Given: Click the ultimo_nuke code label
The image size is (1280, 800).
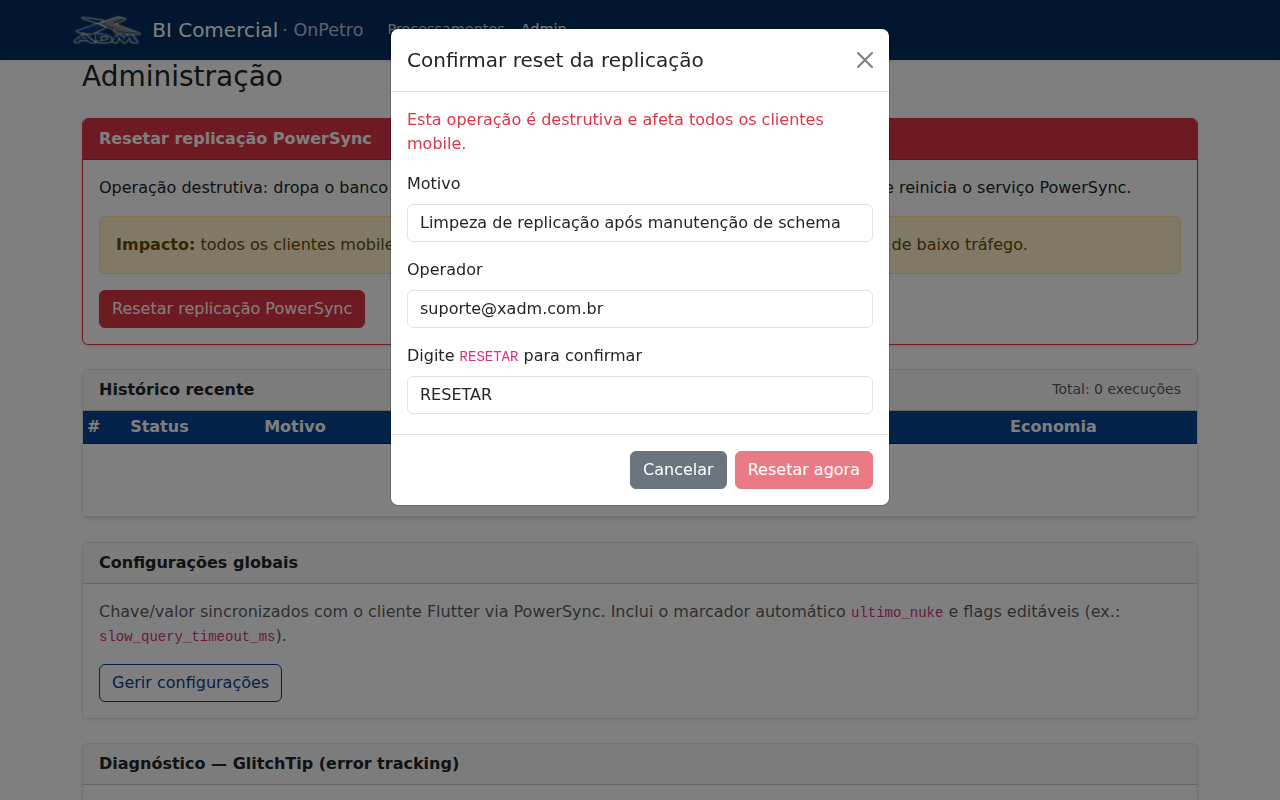Looking at the screenshot, I should pyautogui.click(x=897, y=612).
